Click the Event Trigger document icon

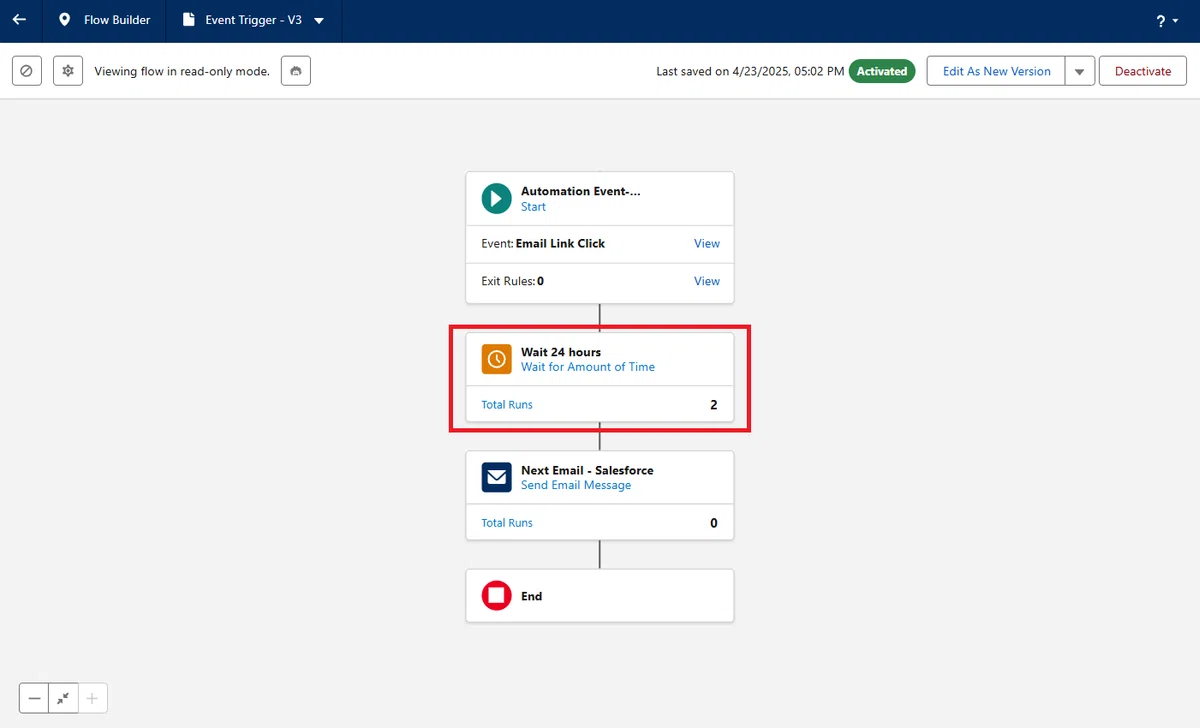click(x=188, y=20)
